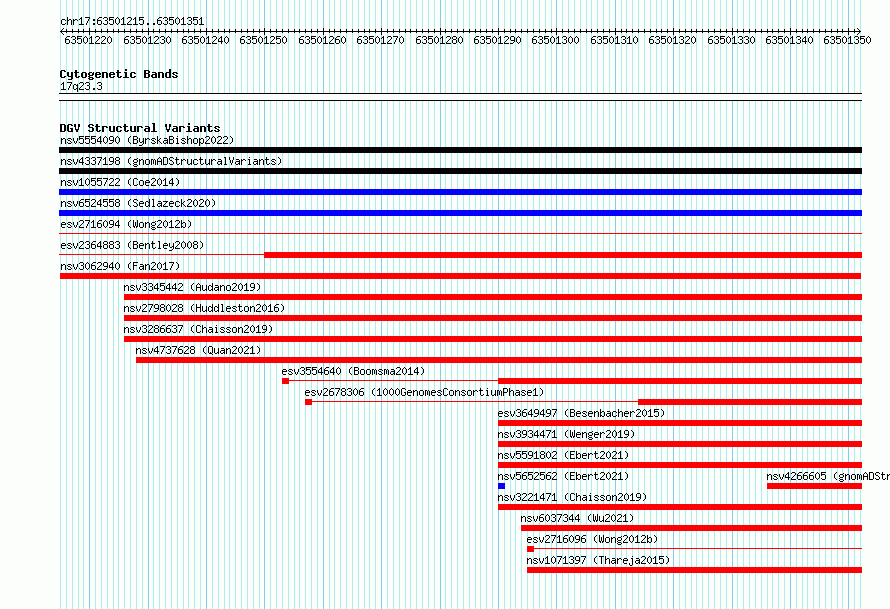Select the short red bar under nsv4266605
The width and height of the screenshot is (890, 609).
815,486
